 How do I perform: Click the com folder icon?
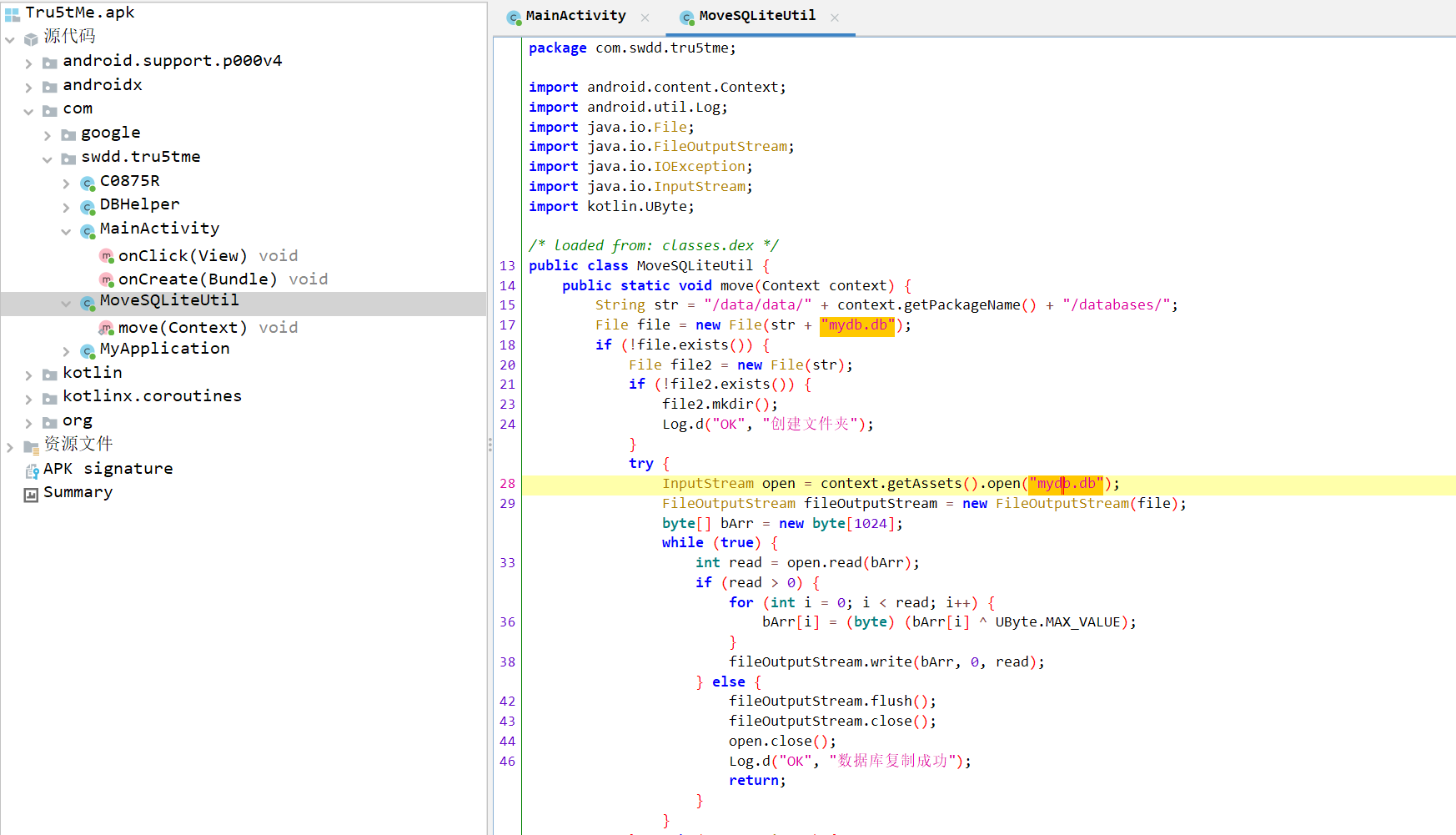(50, 111)
